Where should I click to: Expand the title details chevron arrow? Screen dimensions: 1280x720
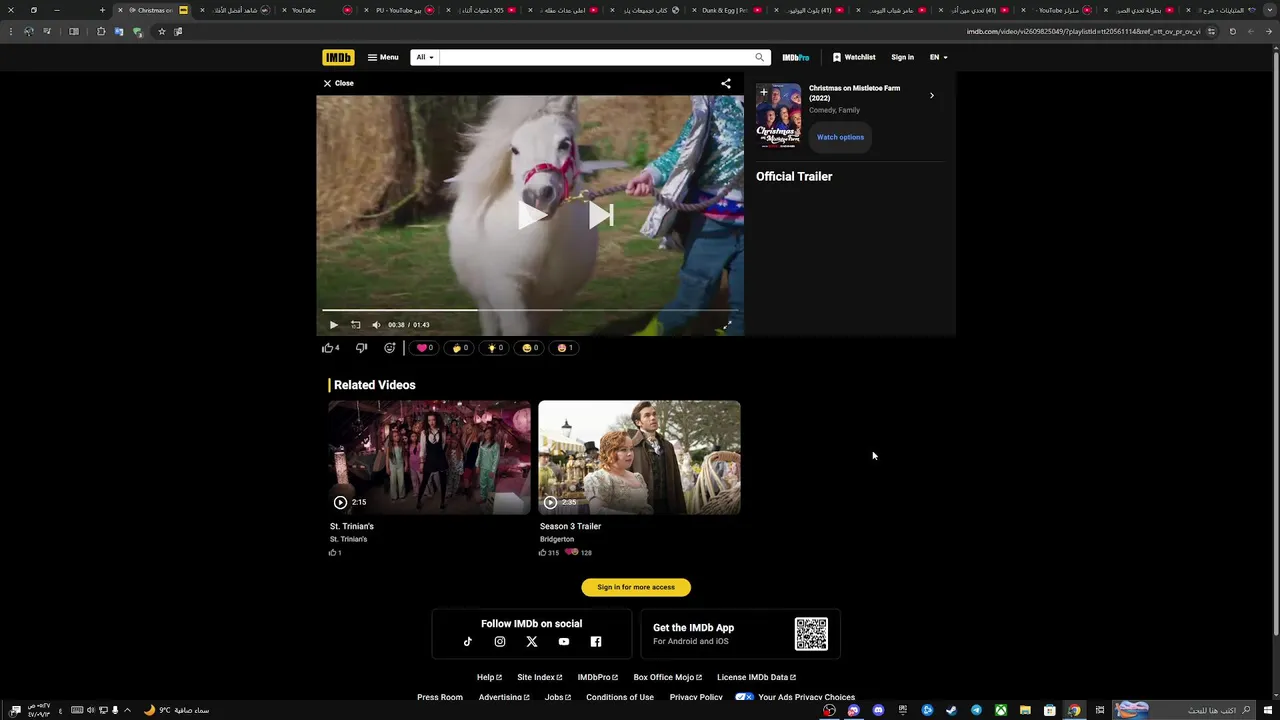[931, 96]
